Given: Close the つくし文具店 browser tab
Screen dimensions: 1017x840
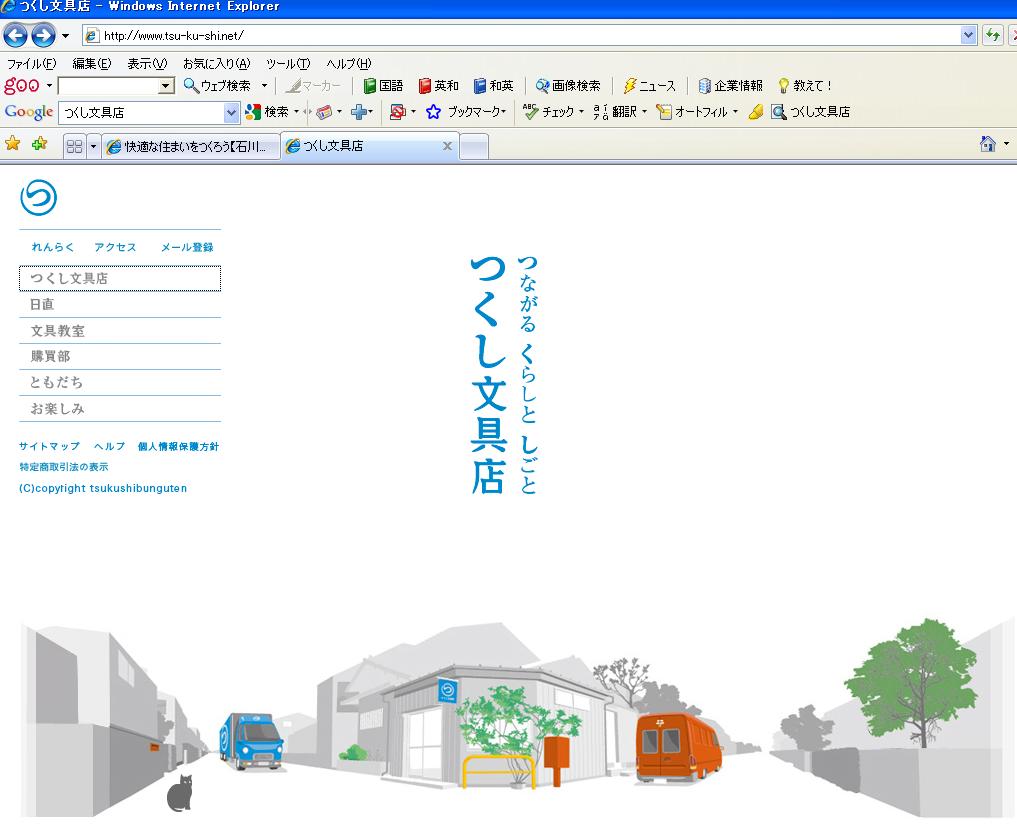Looking at the screenshot, I should (447, 146).
